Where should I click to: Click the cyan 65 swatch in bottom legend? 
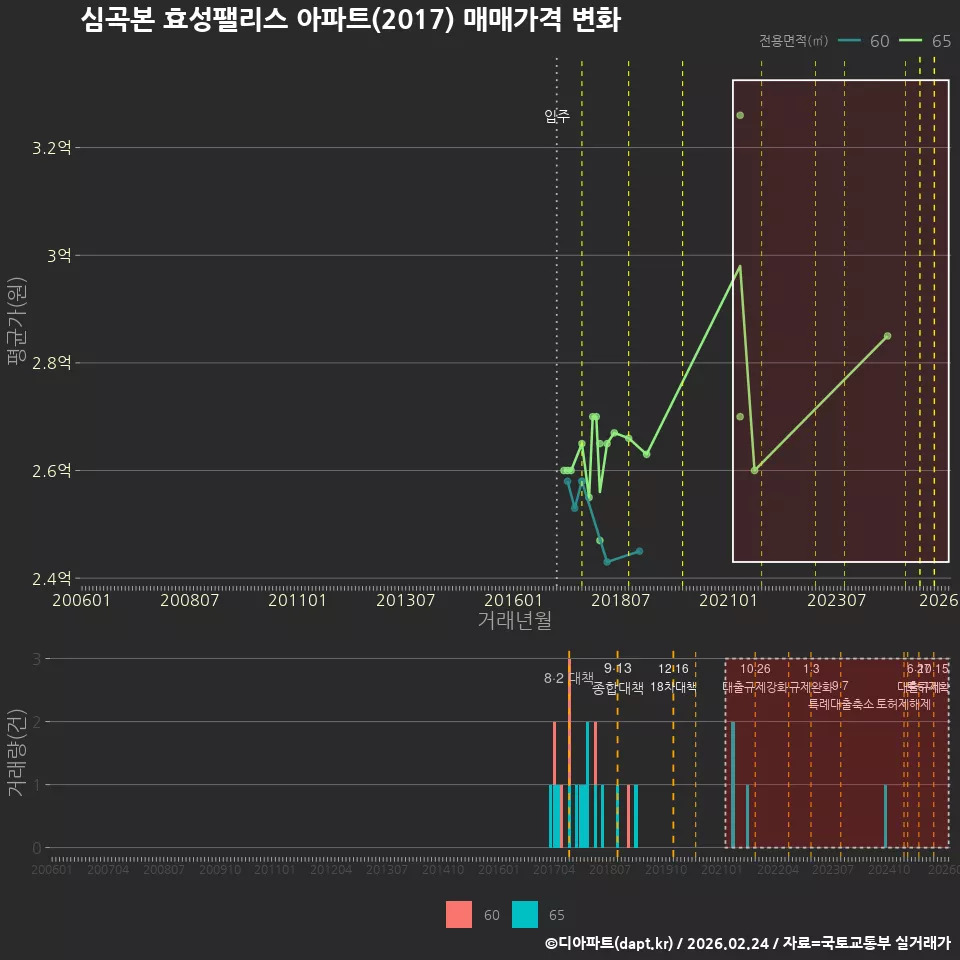coord(525,915)
